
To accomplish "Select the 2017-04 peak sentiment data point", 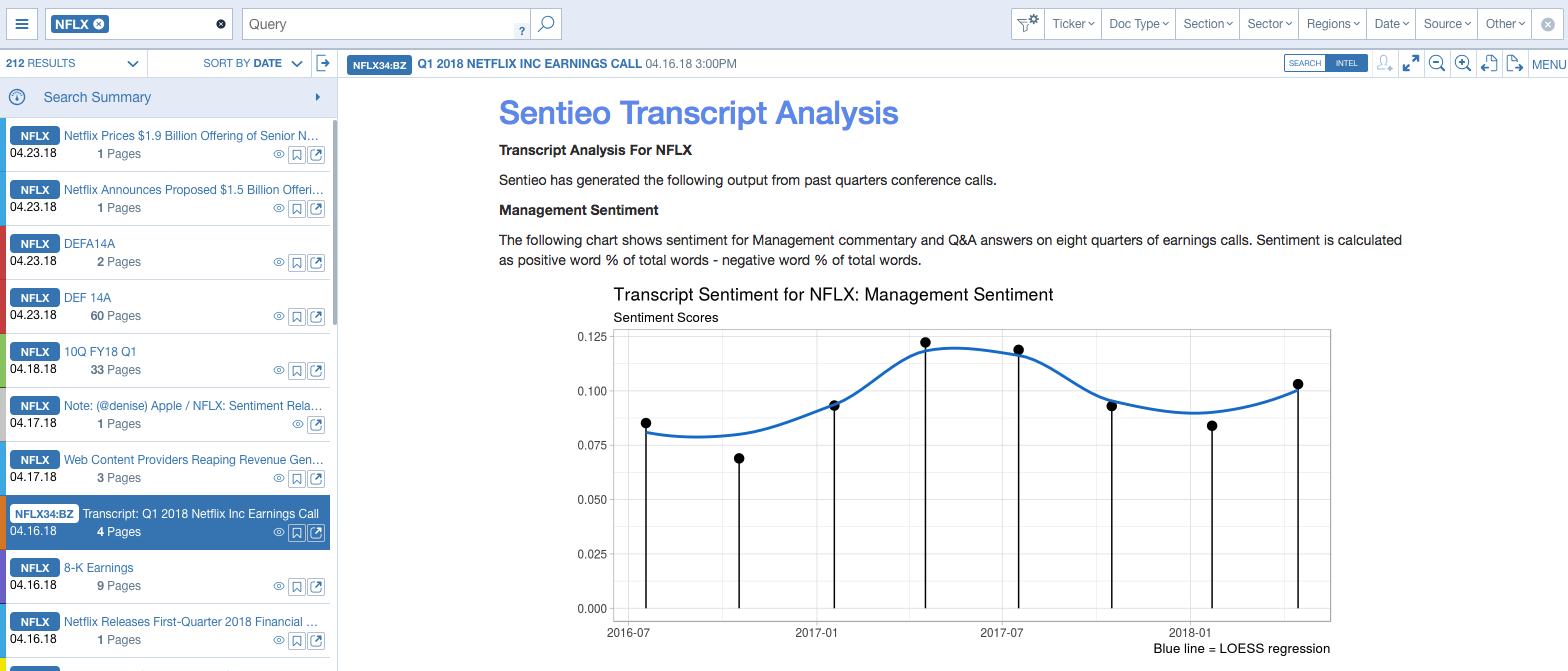I will (x=925, y=342).
